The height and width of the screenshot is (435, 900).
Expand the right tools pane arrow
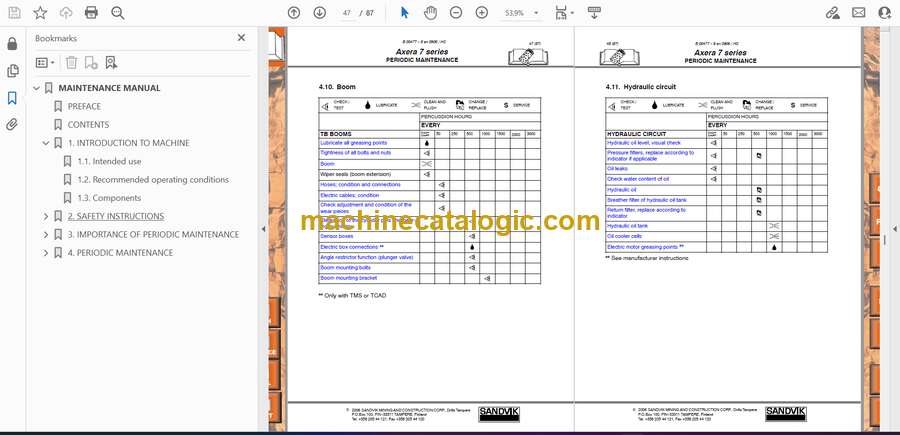tap(894, 229)
